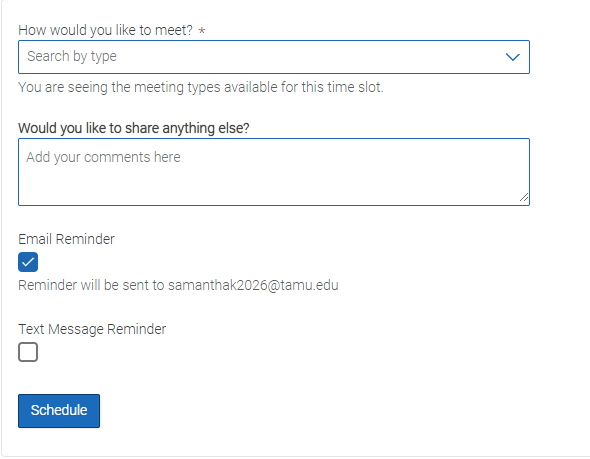The image size is (590, 459).
Task: Click the Schedule button
Action: click(59, 411)
